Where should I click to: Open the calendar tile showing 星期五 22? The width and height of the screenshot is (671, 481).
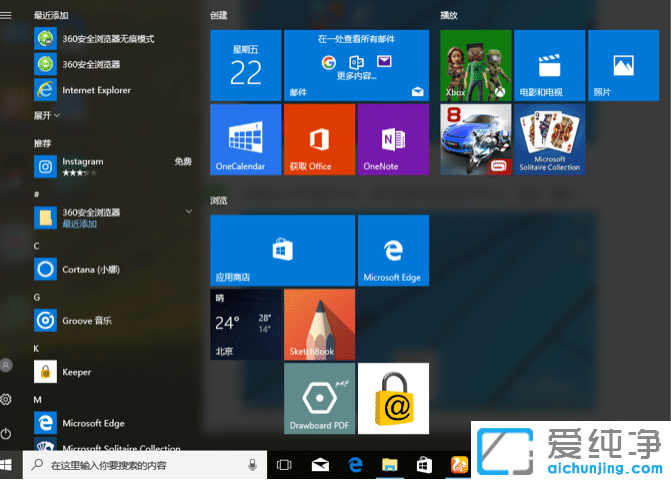(x=246, y=65)
